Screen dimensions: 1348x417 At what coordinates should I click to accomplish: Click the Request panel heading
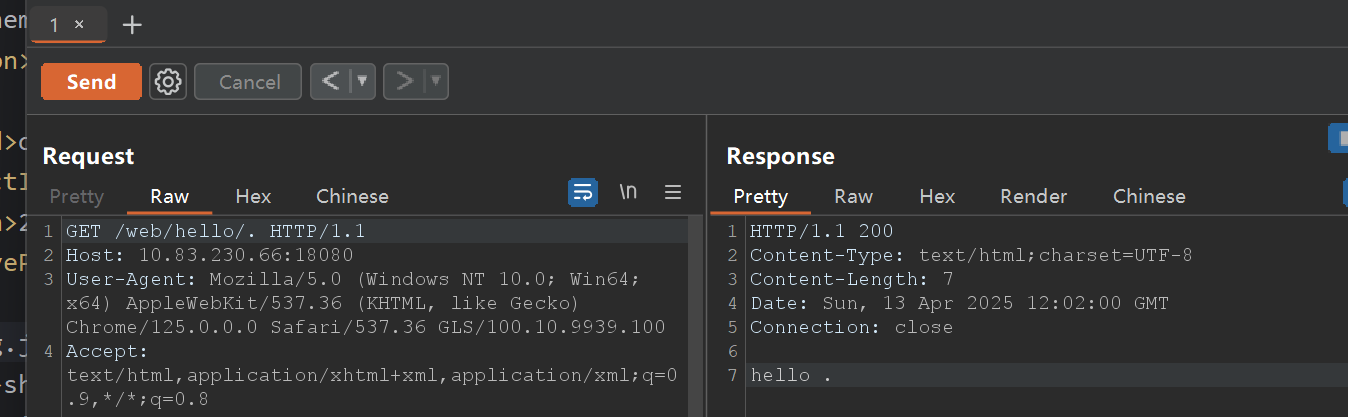(88, 156)
